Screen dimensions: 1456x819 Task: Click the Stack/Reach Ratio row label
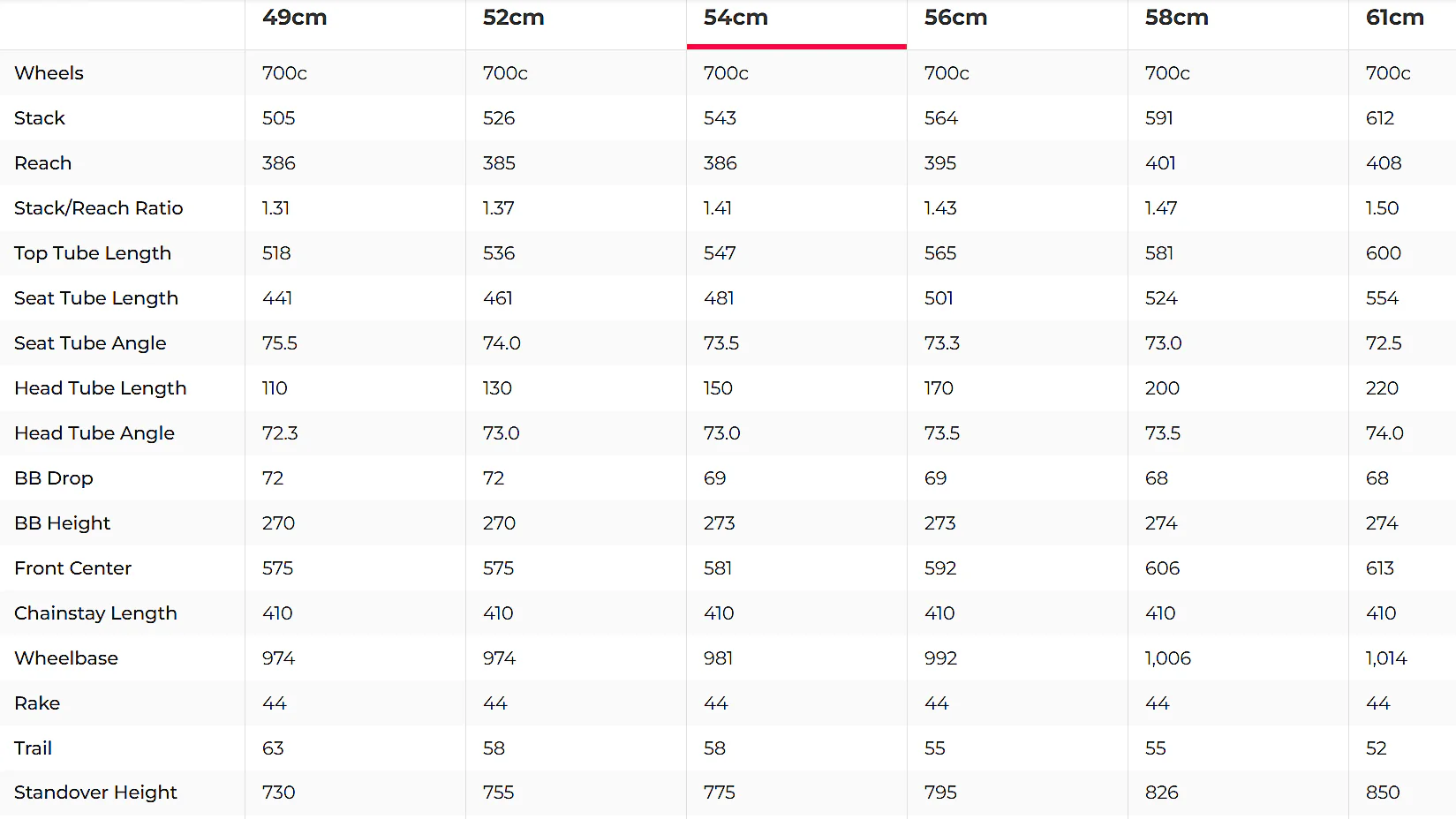tap(99, 208)
